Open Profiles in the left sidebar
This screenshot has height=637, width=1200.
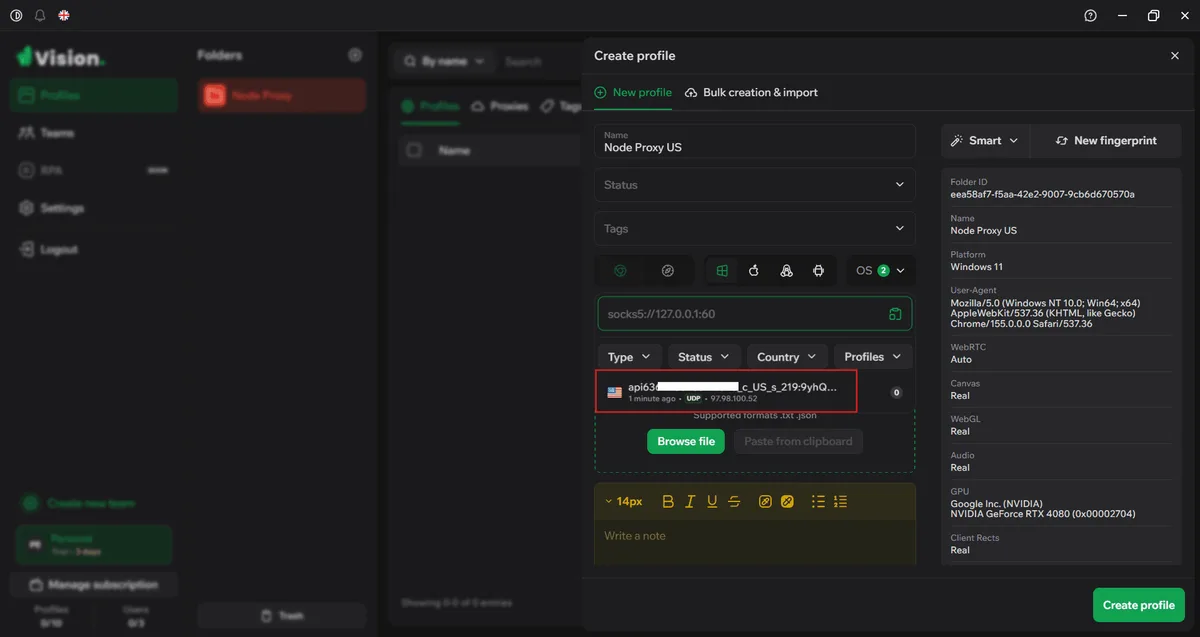pyautogui.click(x=94, y=96)
